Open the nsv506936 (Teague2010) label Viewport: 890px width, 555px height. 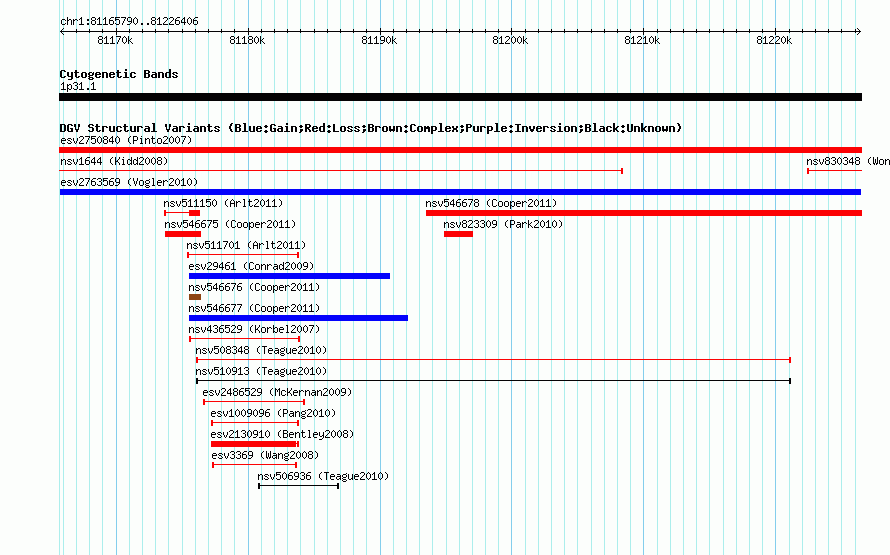coord(323,476)
